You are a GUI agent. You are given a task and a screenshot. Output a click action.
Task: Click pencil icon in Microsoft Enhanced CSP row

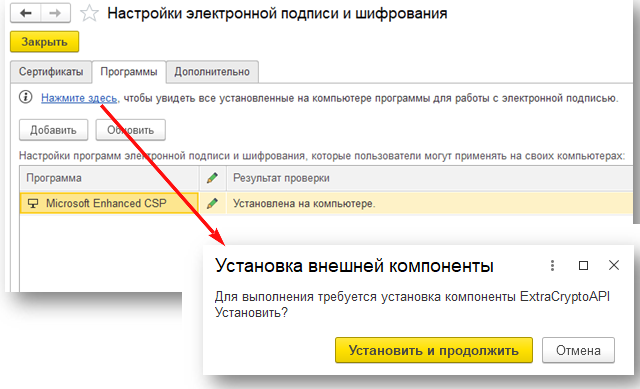tap(212, 203)
